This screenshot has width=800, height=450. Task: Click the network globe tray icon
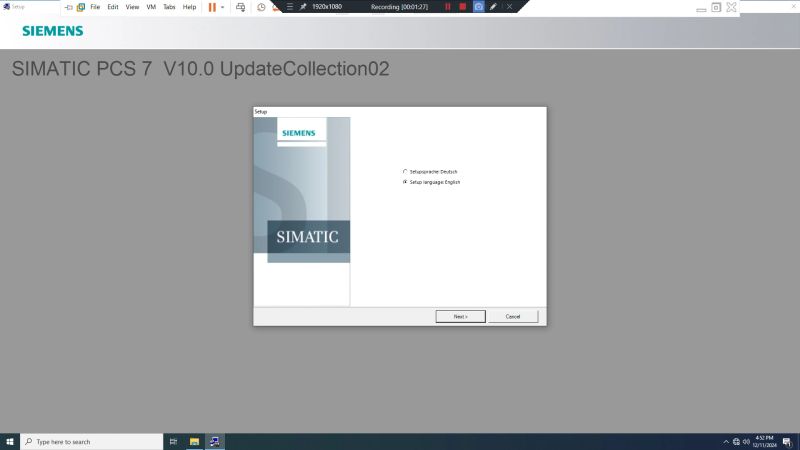pos(736,442)
